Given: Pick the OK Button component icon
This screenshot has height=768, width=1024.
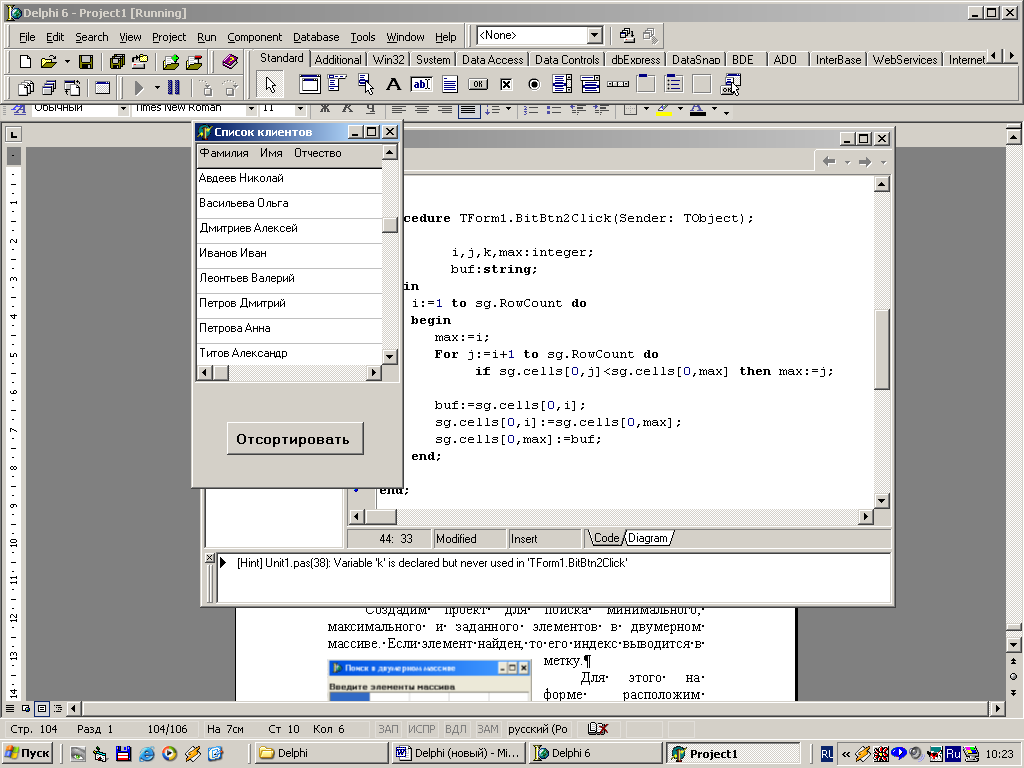Looking at the screenshot, I should (x=478, y=84).
